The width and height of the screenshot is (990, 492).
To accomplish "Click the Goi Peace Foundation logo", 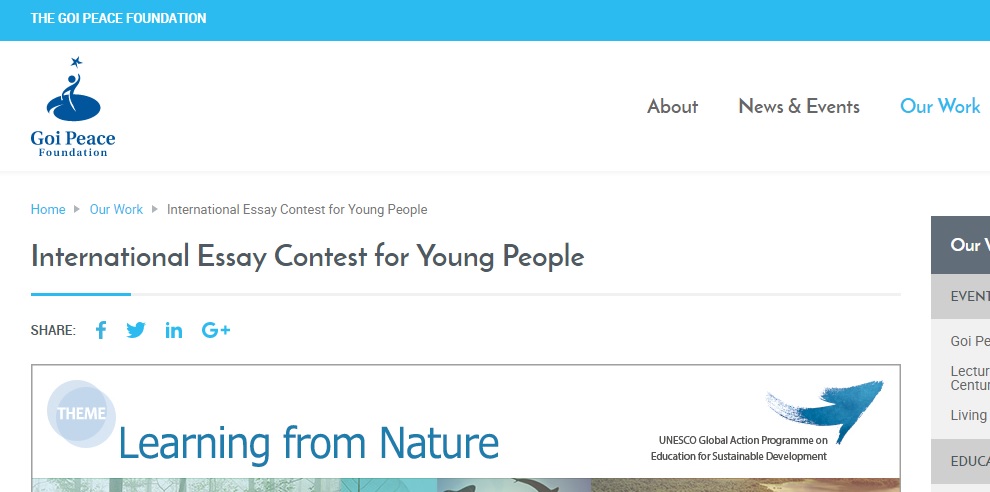I will pyautogui.click(x=73, y=107).
